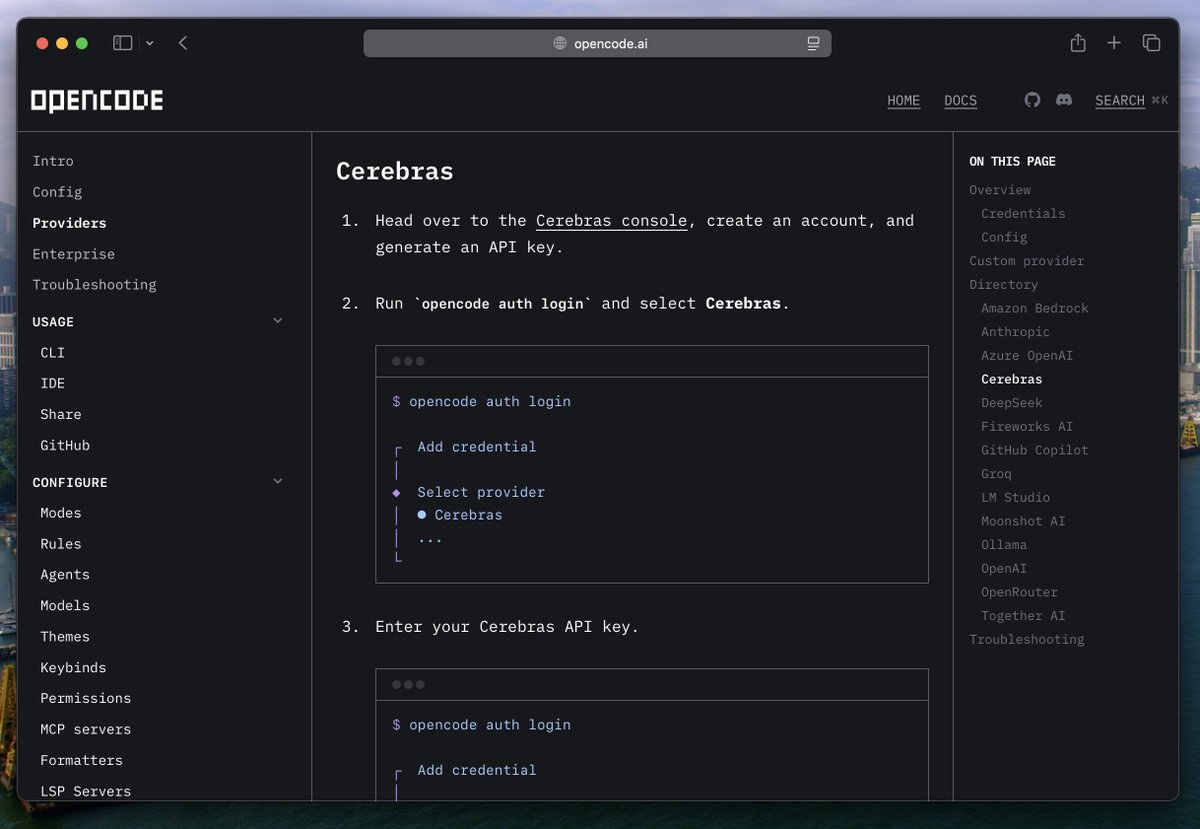Screen dimensions: 1200x829
Task: Open SEARCH in the header
Action: [1120, 100]
